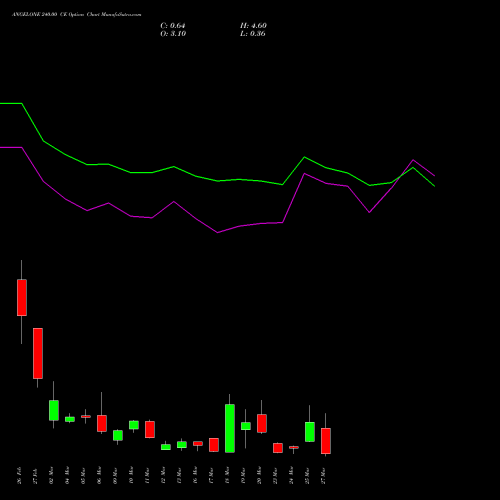The height and width of the screenshot is (500, 500).
Task: Click the green candlestick above 10 Mar
Action: (x=134, y=425)
